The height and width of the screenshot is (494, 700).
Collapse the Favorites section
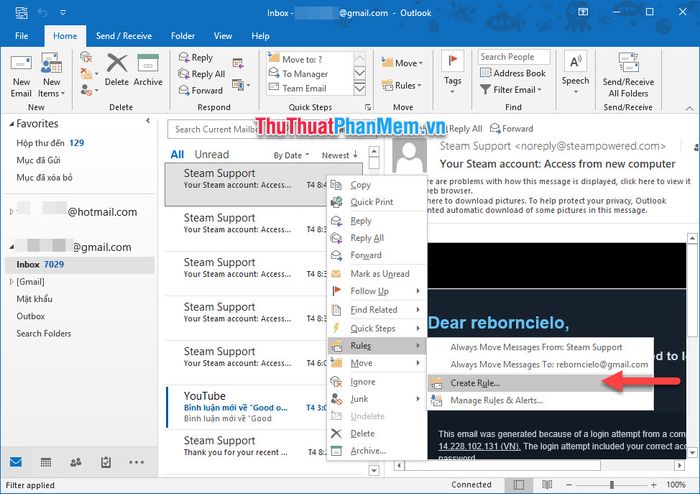point(12,124)
